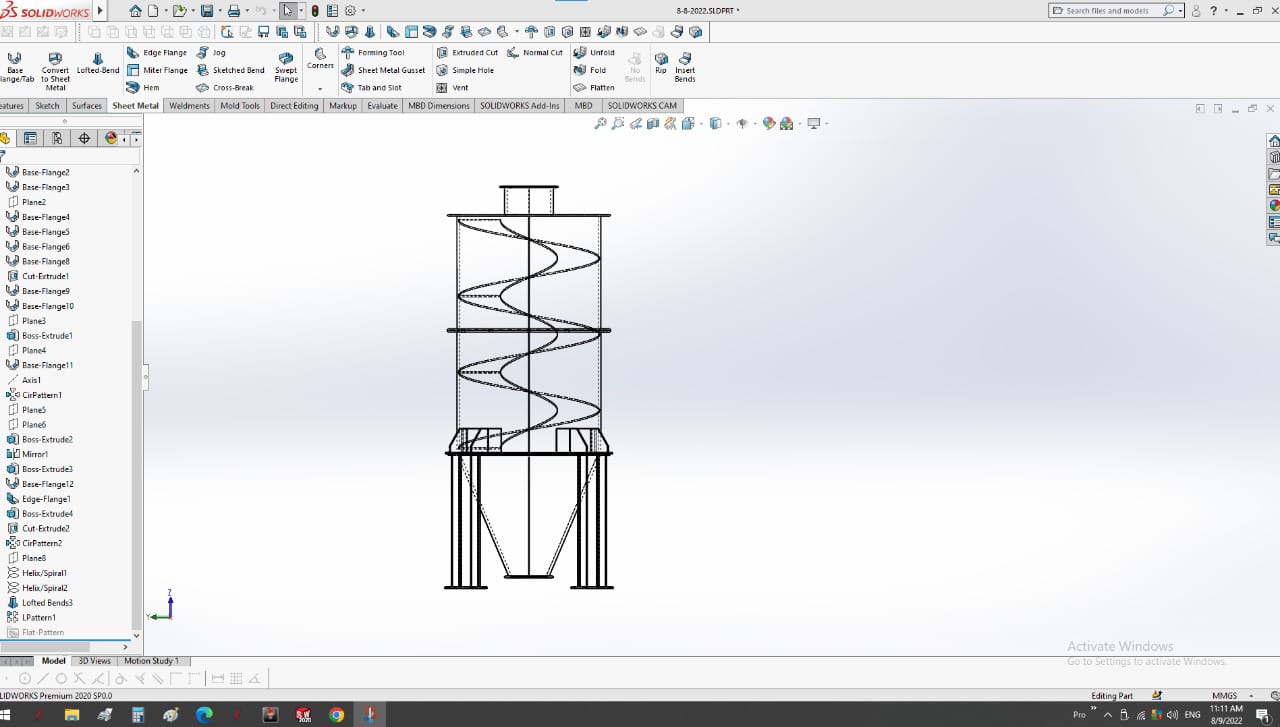
Task: Expand the Help menu dropdown arrow
Action: (1226, 11)
